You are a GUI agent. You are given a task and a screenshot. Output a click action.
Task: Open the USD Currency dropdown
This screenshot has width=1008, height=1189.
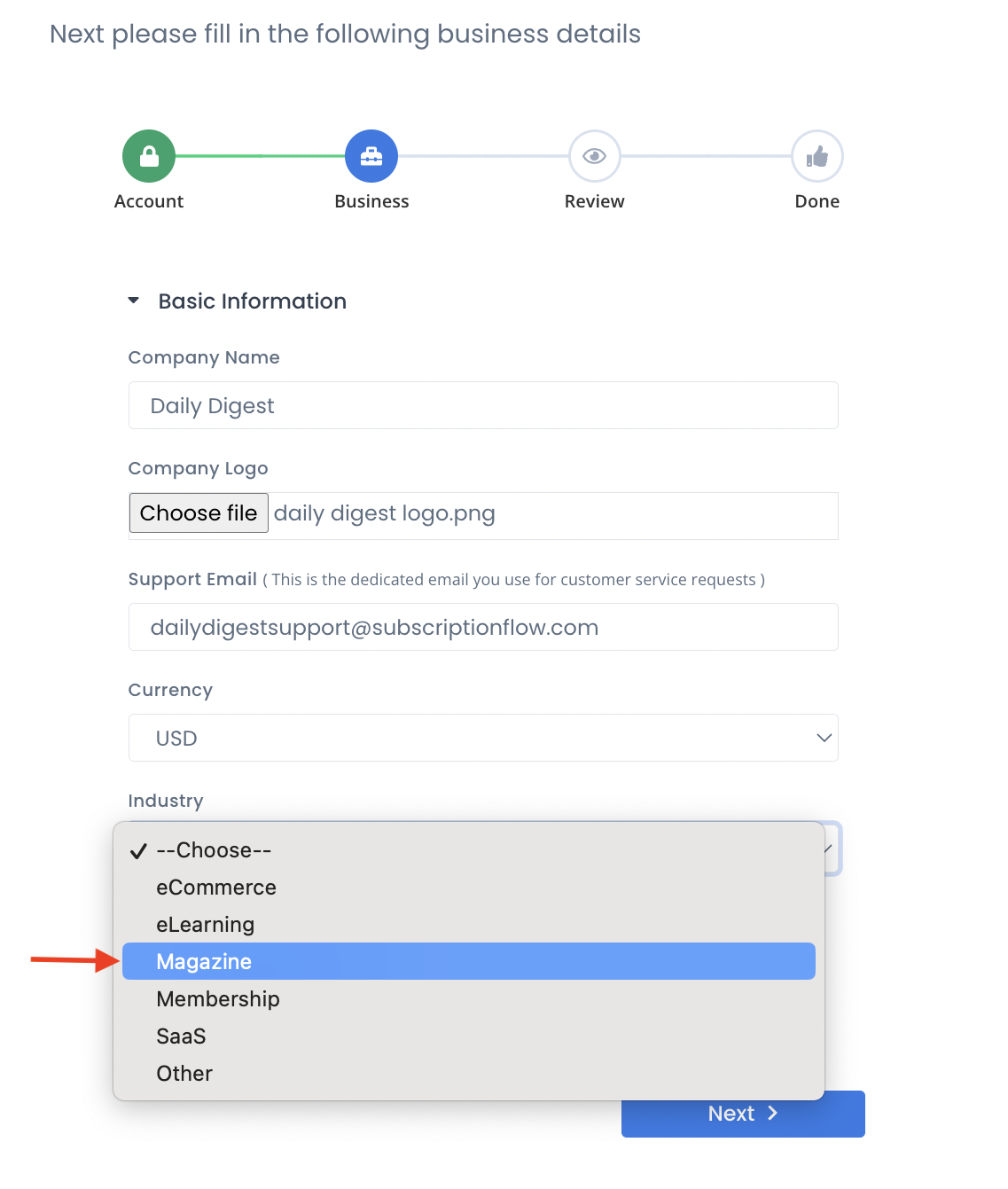pos(483,738)
